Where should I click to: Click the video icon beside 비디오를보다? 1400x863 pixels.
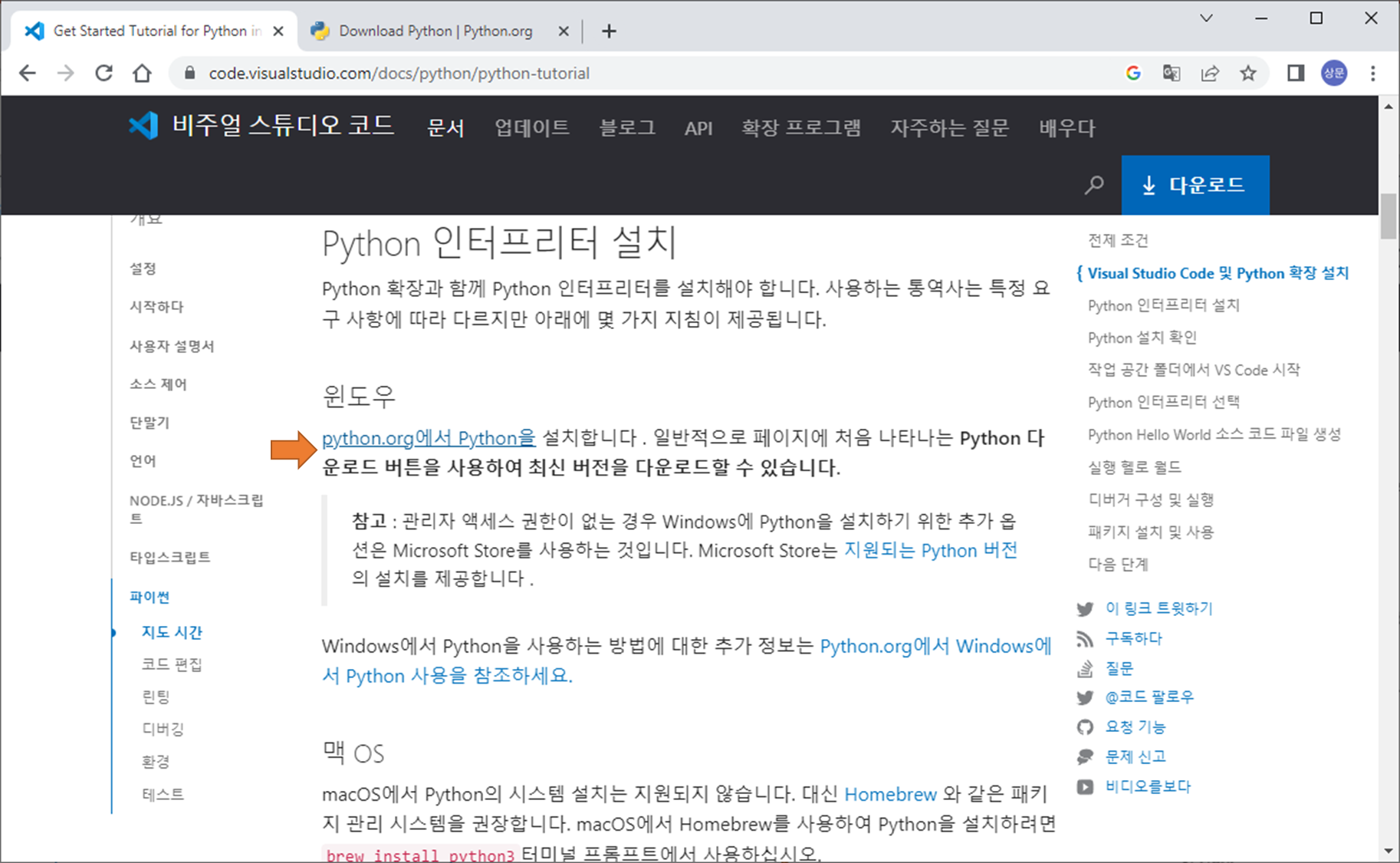(x=1085, y=786)
